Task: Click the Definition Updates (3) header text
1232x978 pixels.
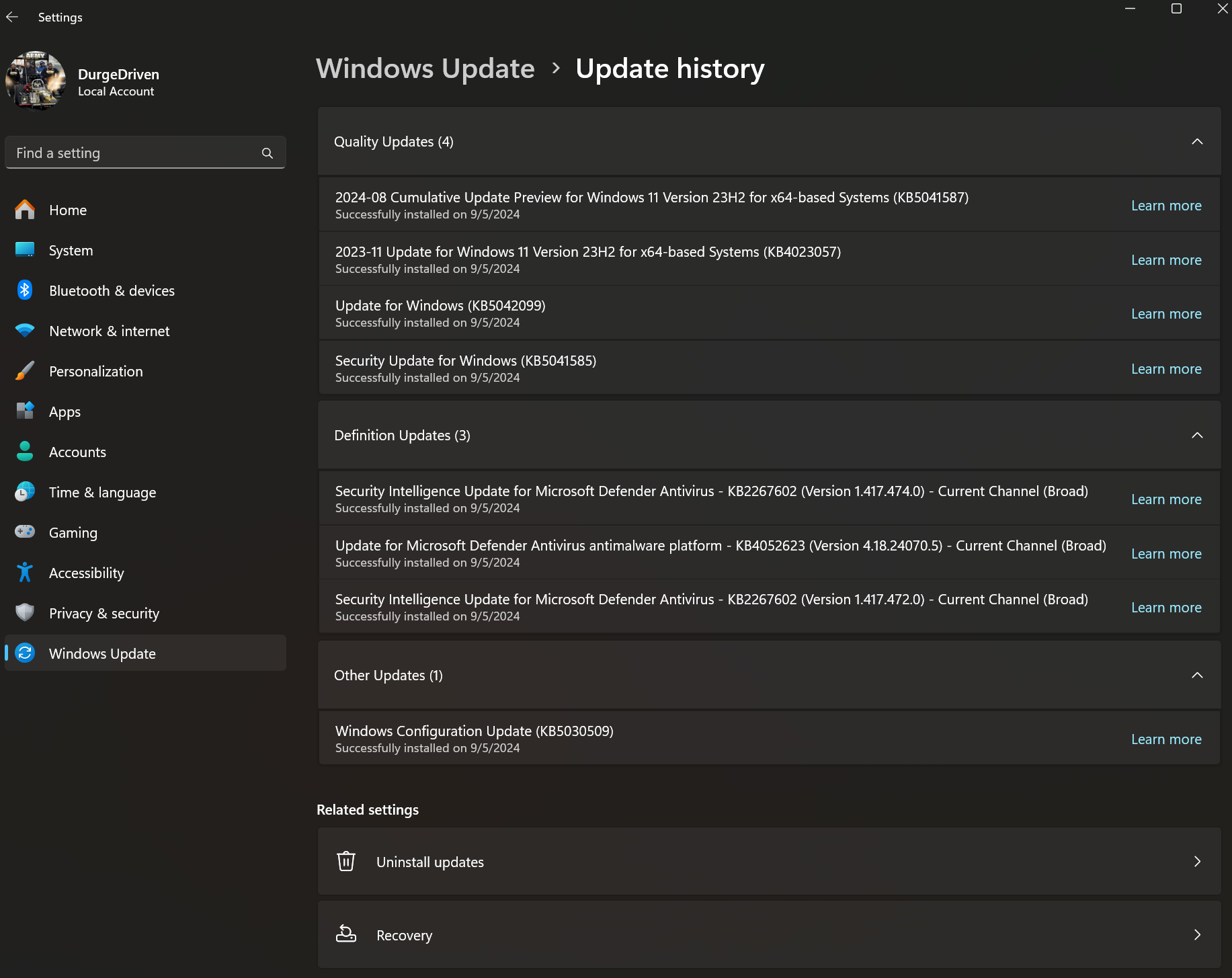Action: [x=402, y=435]
